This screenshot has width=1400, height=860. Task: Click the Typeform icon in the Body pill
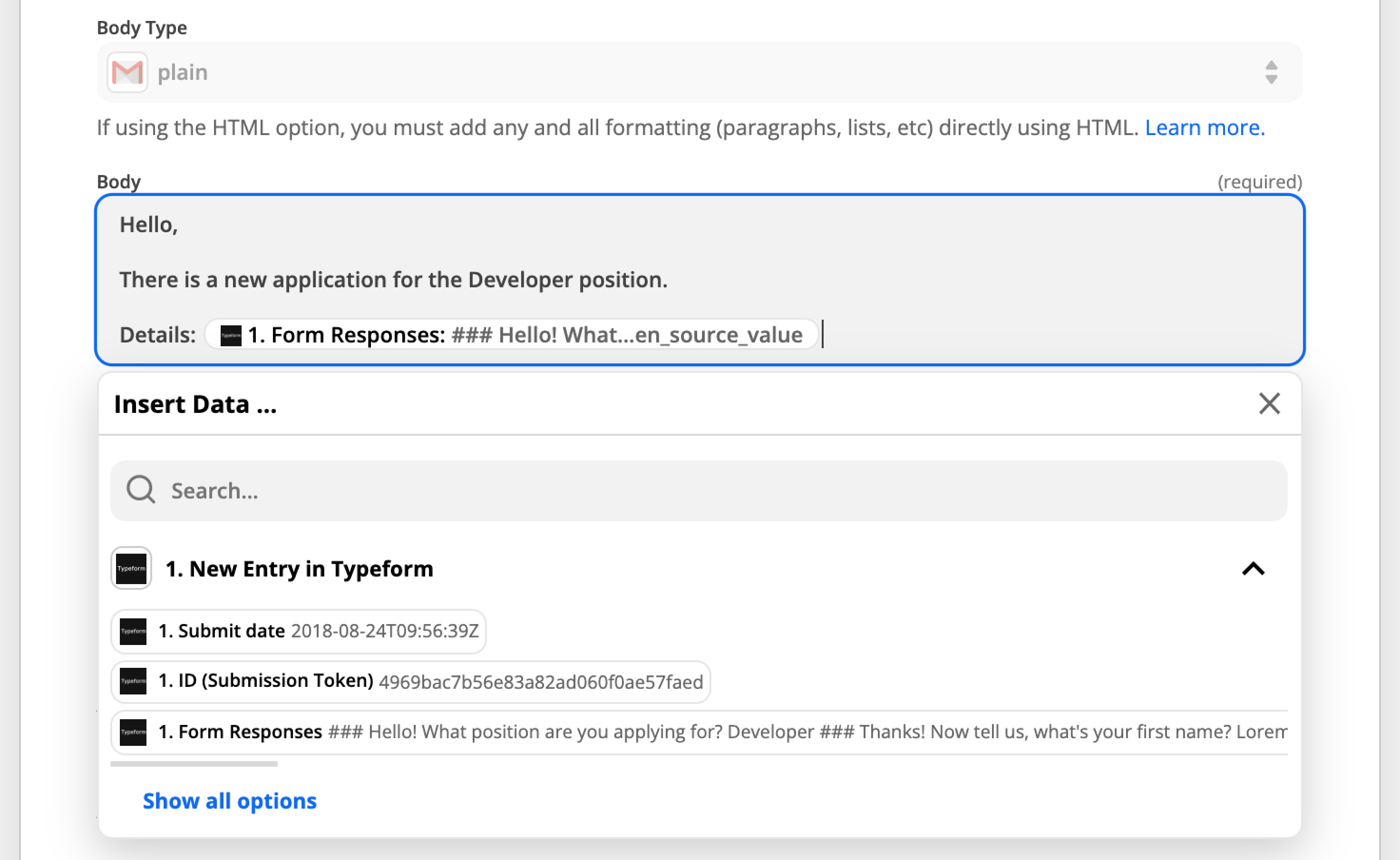(231, 336)
